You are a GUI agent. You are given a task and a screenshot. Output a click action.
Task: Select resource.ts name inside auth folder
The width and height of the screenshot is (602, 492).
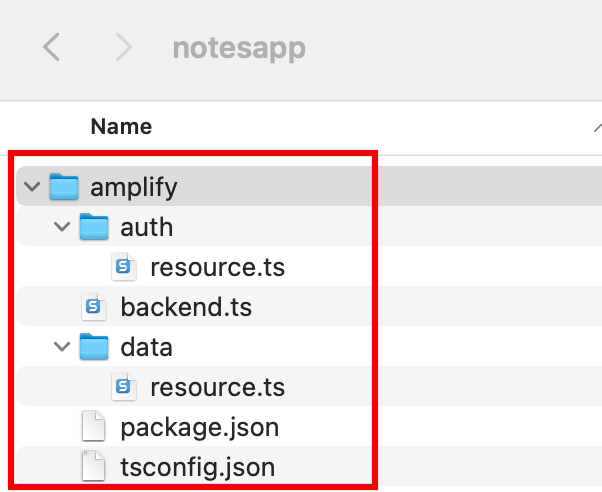pyautogui.click(x=217, y=267)
